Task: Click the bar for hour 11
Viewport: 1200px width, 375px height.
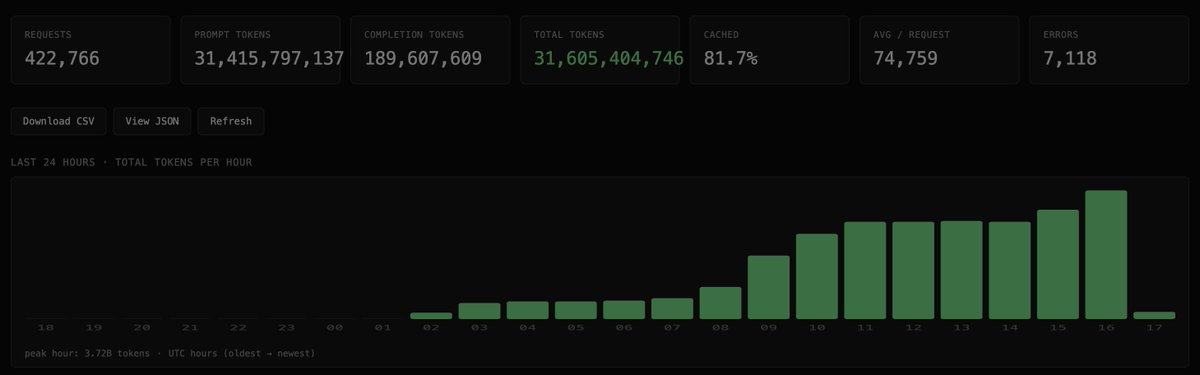Action: click(865, 270)
